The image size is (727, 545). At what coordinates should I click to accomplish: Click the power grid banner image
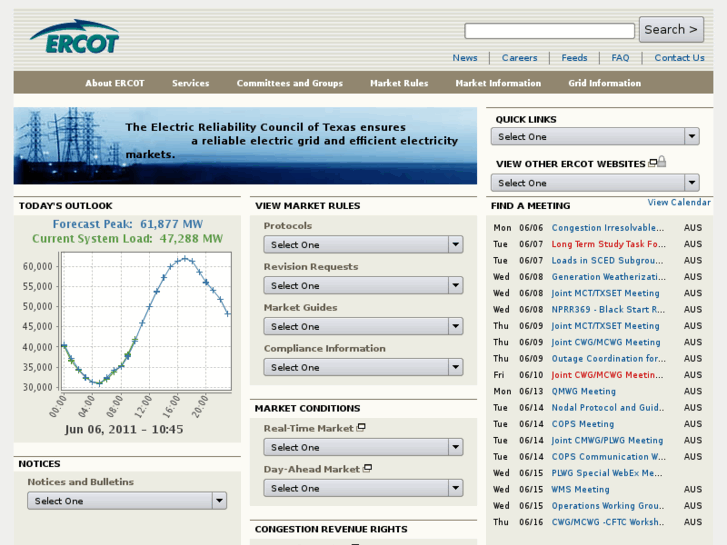245,146
